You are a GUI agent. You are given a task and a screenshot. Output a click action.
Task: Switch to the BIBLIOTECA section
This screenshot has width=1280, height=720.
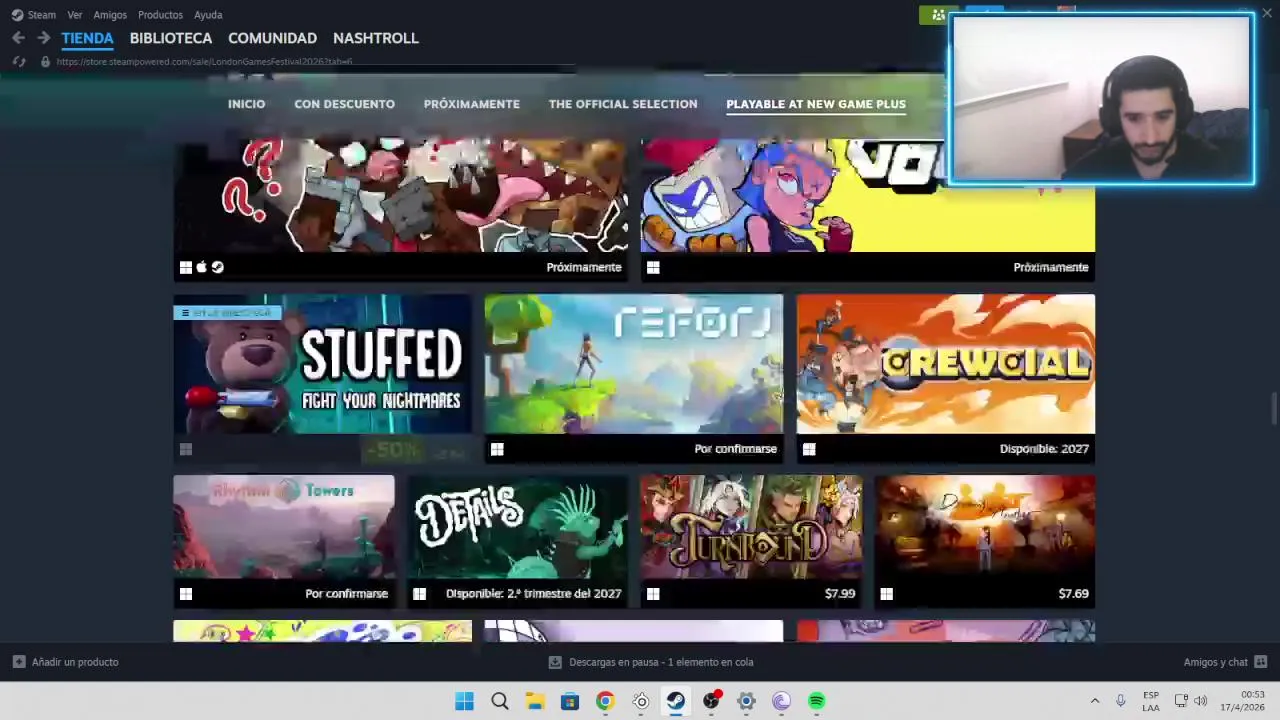tap(171, 38)
